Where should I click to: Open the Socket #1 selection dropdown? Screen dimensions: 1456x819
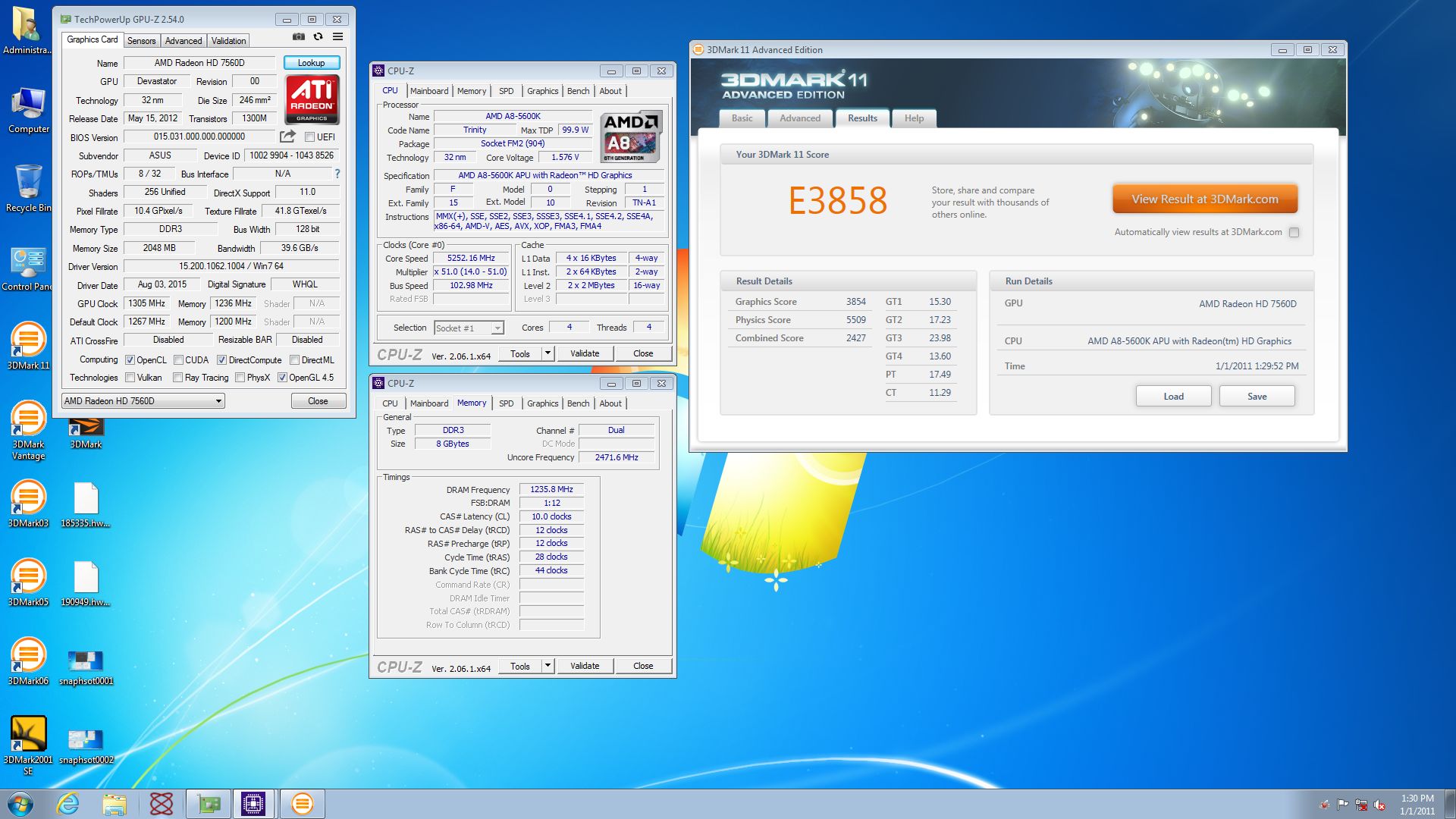tap(469, 328)
